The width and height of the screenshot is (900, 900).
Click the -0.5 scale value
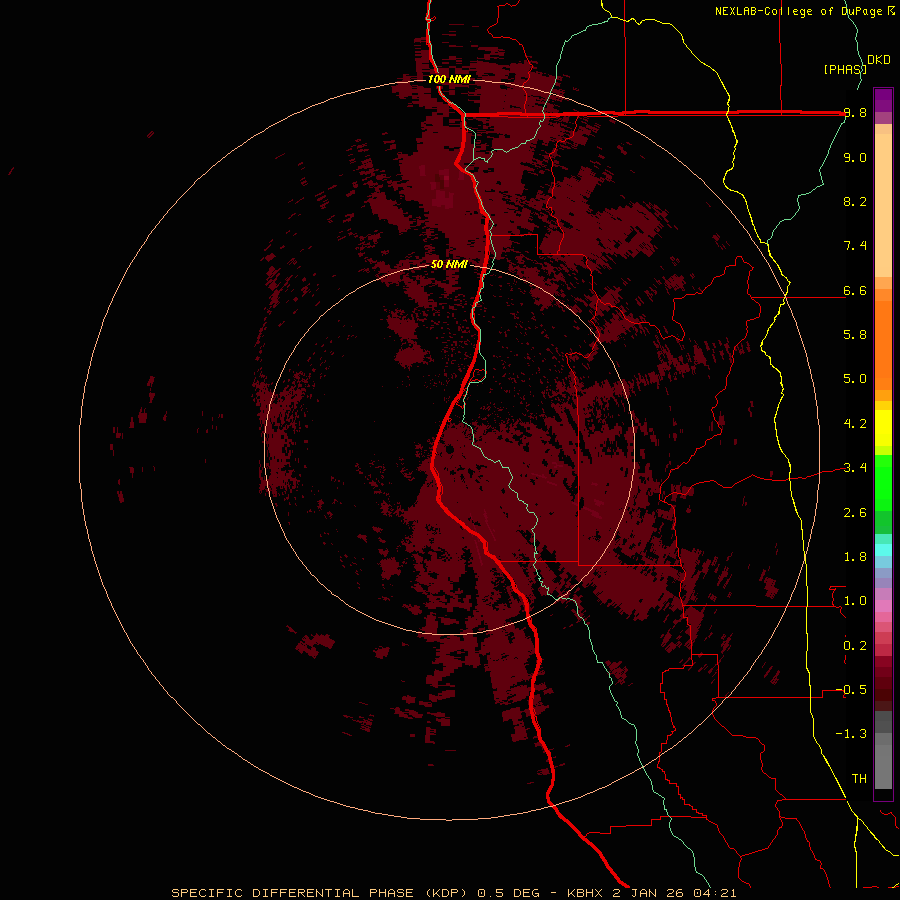coord(852,690)
